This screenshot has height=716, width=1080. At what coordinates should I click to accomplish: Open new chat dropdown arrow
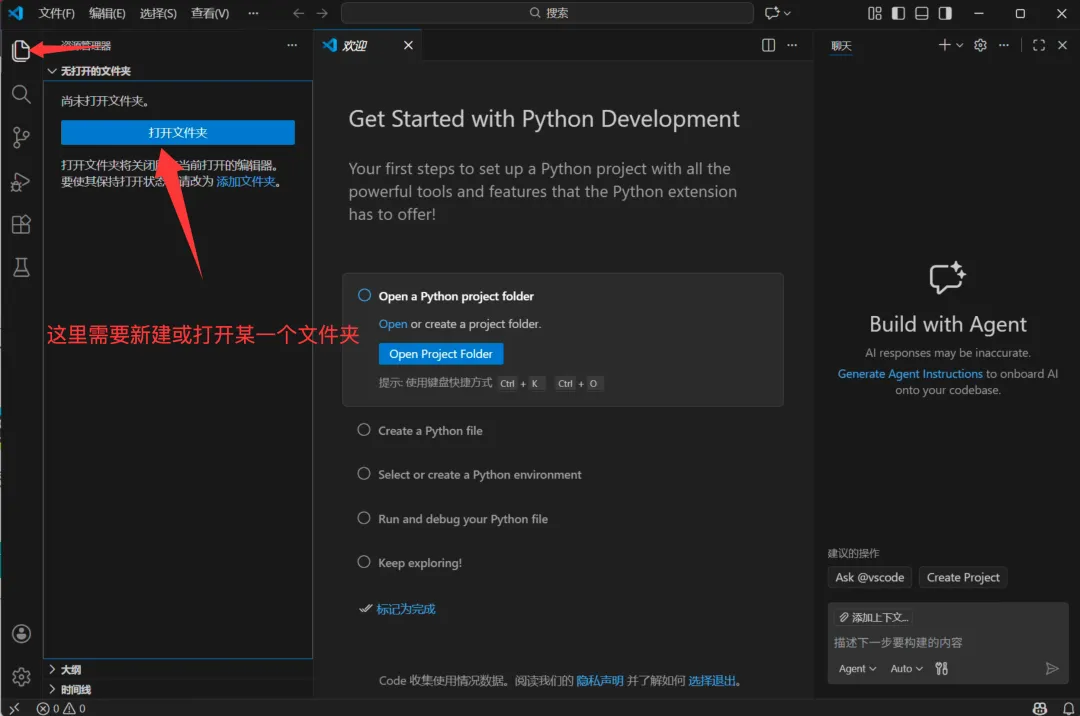(x=959, y=45)
